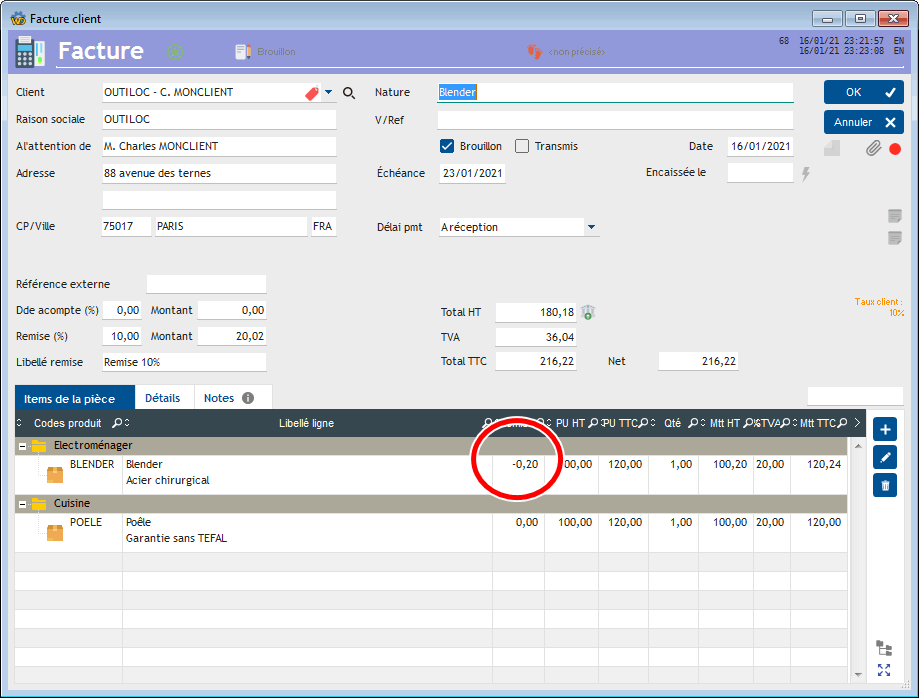Switch to the Notes tab

(229, 398)
